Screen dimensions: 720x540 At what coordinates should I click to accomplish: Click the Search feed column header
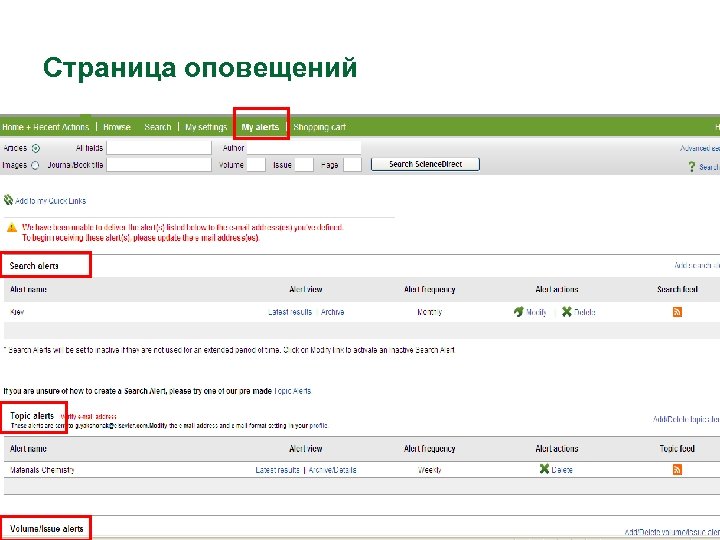(x=677, y=289)
